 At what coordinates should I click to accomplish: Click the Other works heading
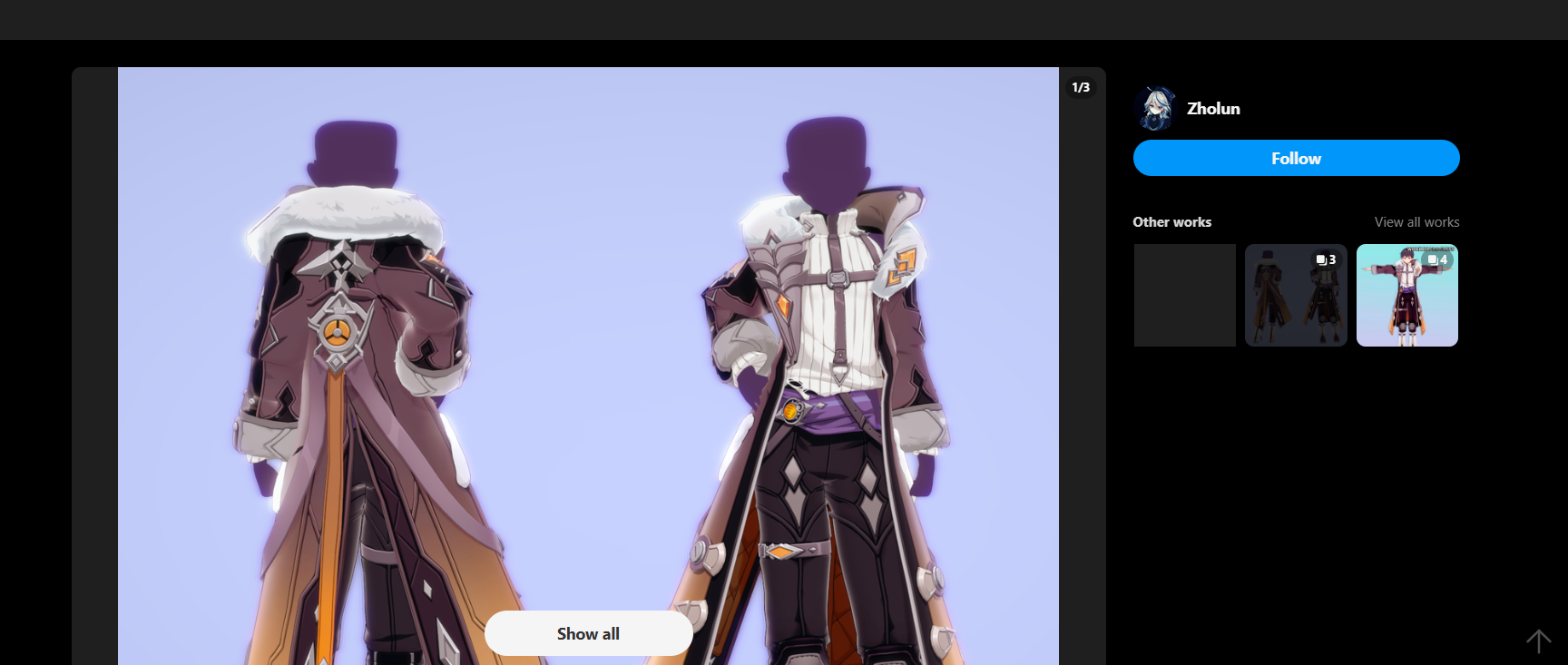pyautogui.click(x=1171, y=222)
